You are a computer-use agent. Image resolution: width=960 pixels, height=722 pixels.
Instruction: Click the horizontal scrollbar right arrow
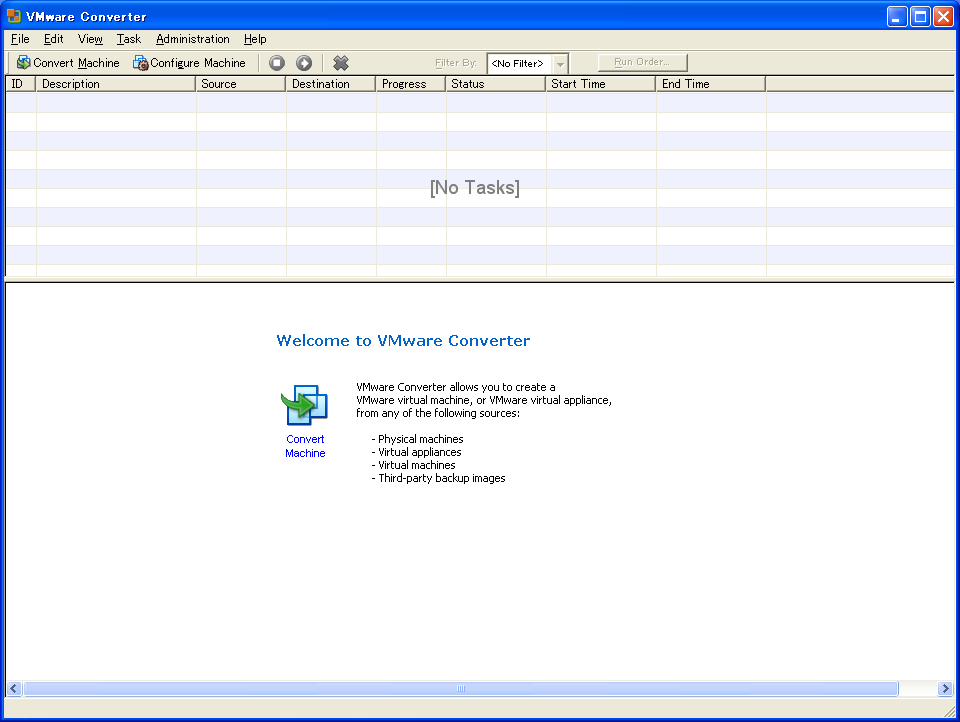tap(945, 688)
